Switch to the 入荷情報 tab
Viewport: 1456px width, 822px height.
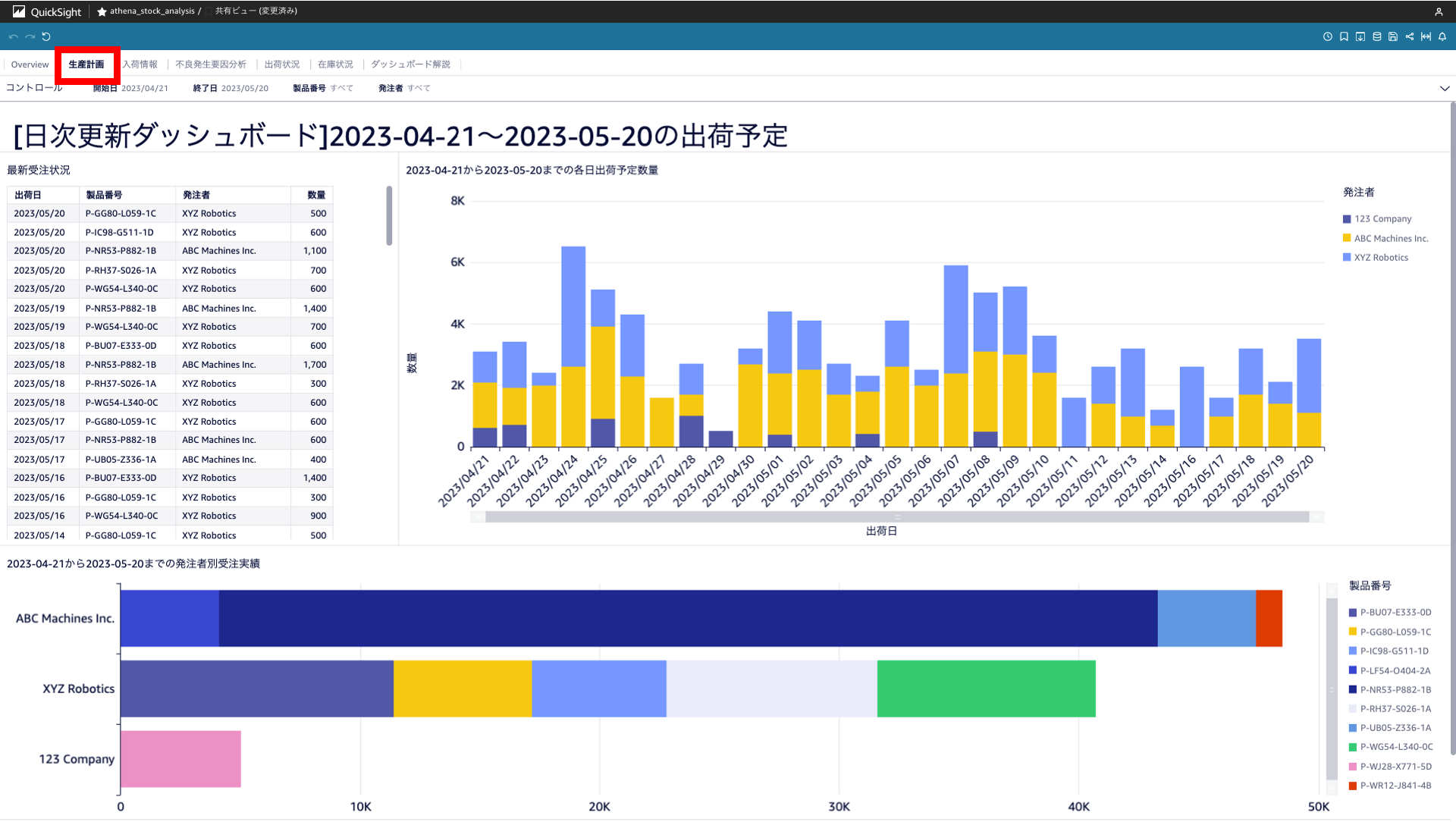pos(140,64)
